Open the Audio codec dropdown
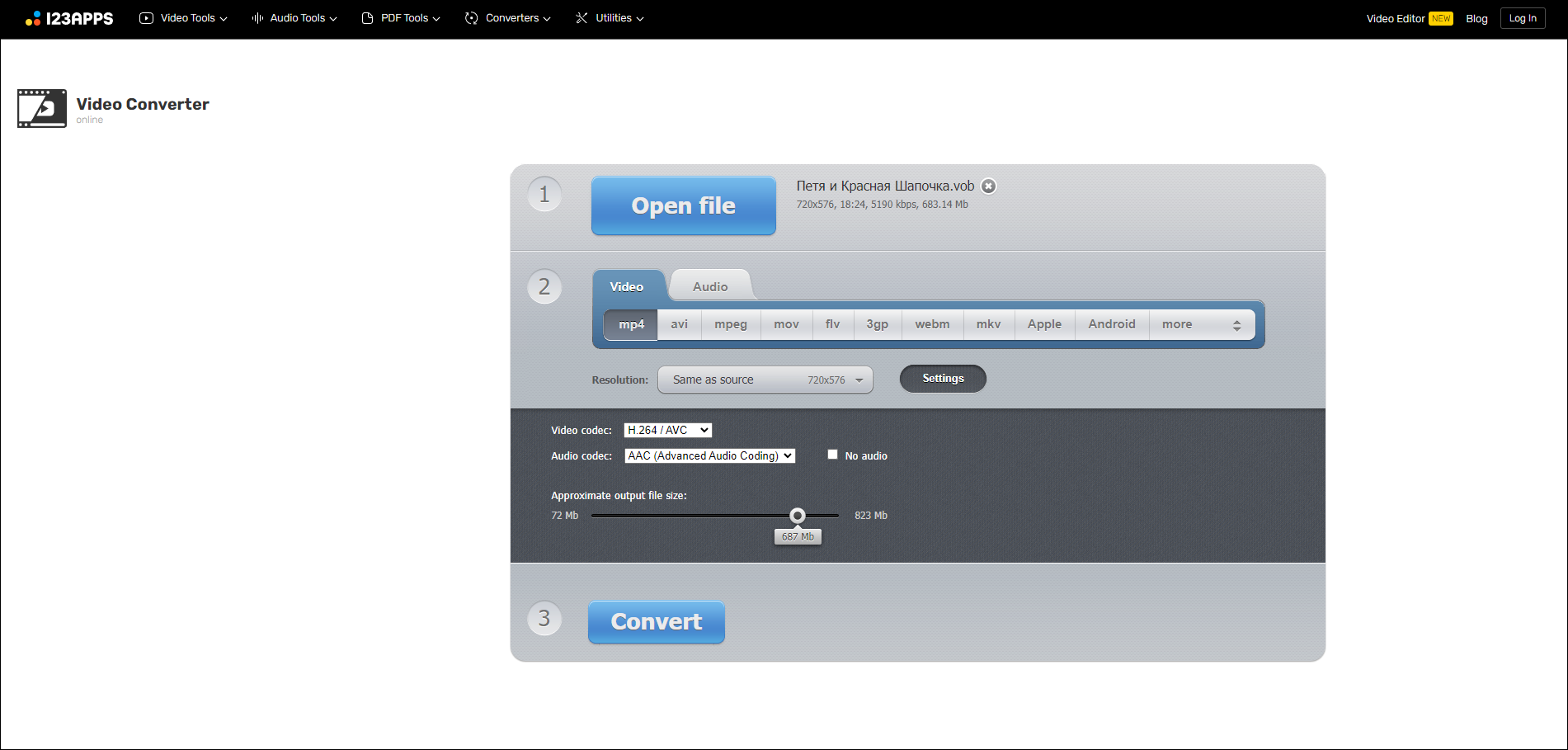Image resolution: width=1568 pixels, height=750 pixels. coord(710,455)
